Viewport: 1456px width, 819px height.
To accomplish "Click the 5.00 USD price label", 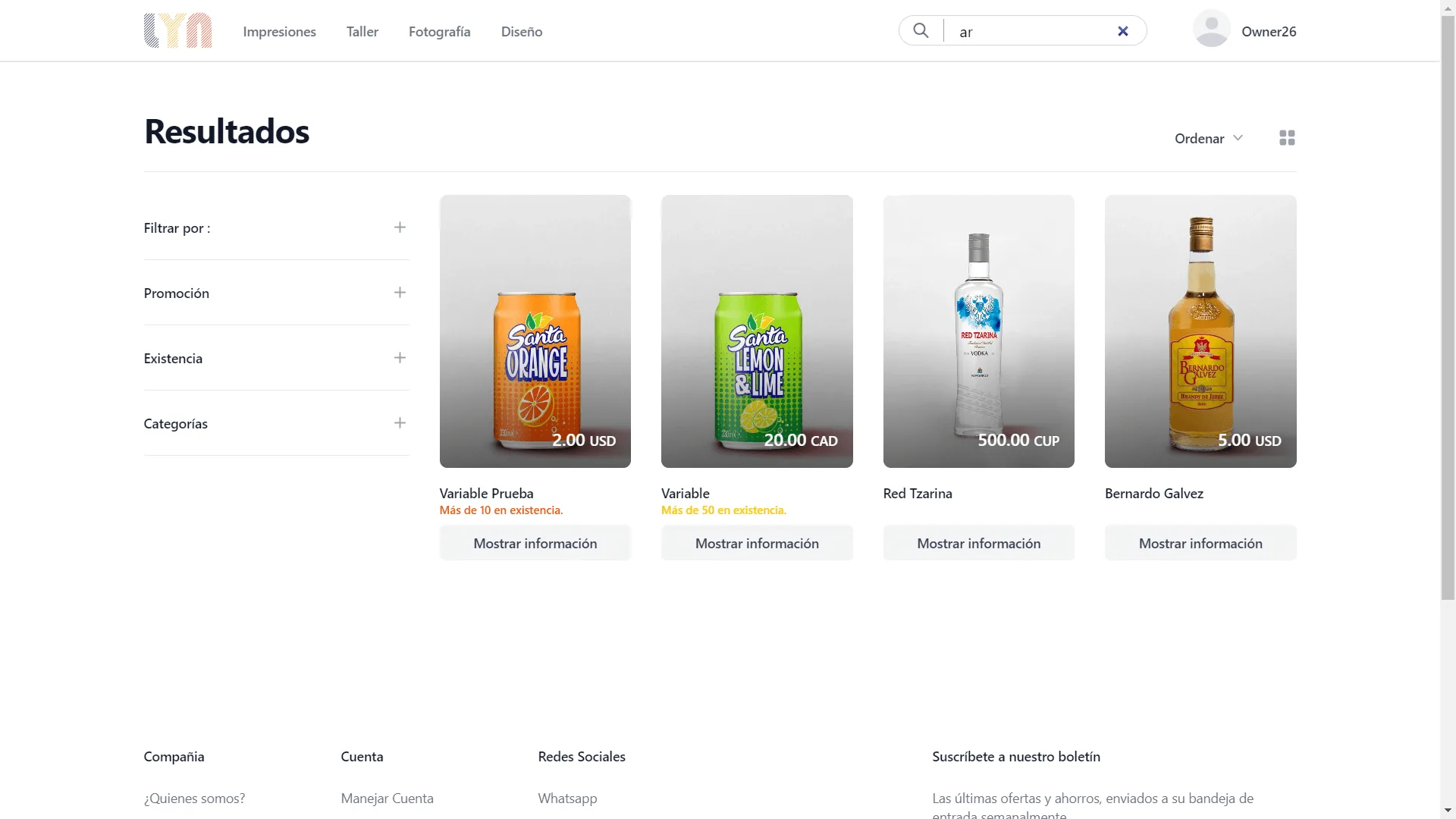I will click(x=1250, y=440).
